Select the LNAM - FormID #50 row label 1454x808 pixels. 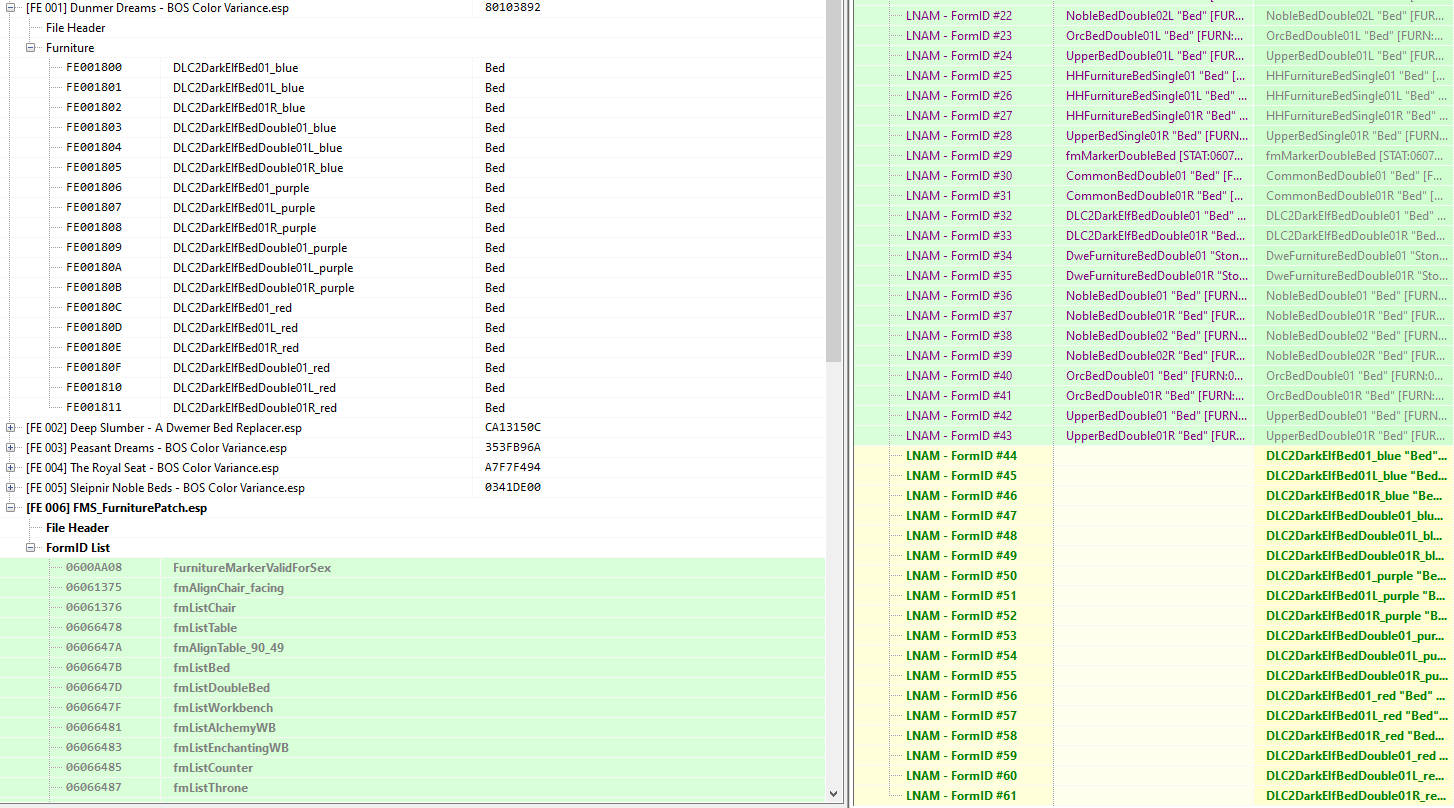961,576
